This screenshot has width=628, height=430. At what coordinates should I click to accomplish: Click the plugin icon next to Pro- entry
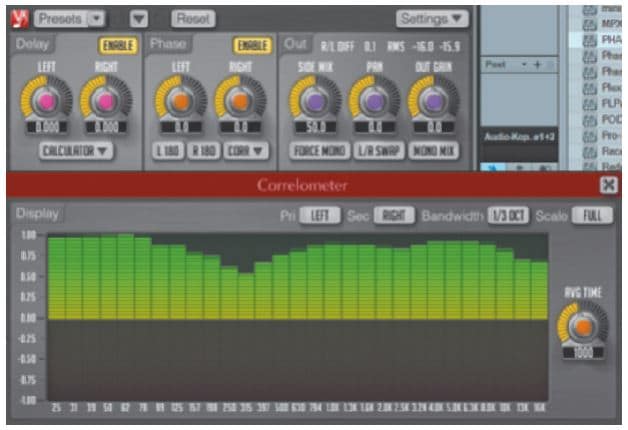[589, 136]
